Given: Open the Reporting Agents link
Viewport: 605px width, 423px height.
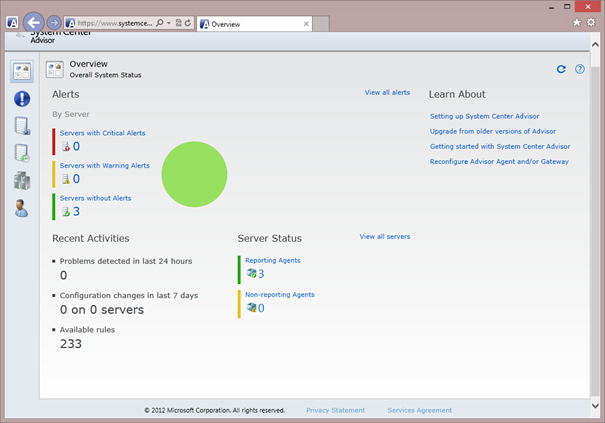Looking at the screenshot, I should pos(272,260).
